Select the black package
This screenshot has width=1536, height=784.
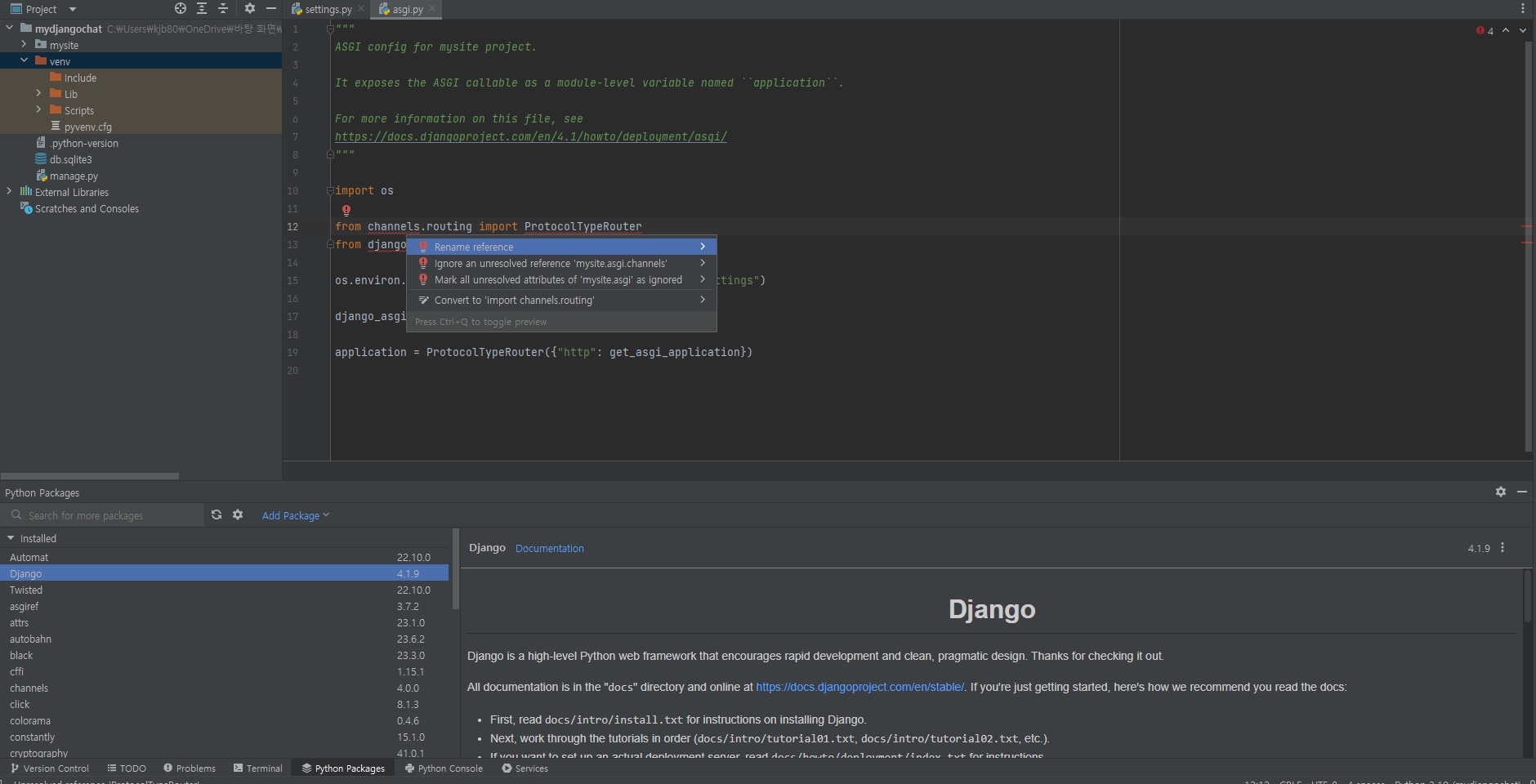click(x=225, y=655)
